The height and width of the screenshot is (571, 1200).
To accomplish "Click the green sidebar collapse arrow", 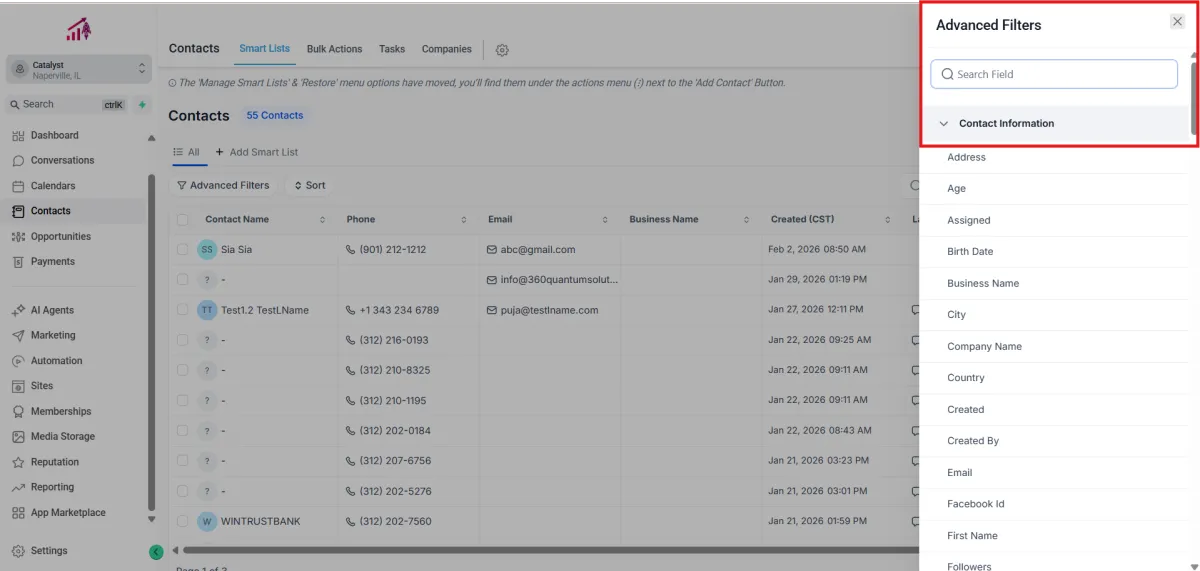I will (x=156, y=551).
